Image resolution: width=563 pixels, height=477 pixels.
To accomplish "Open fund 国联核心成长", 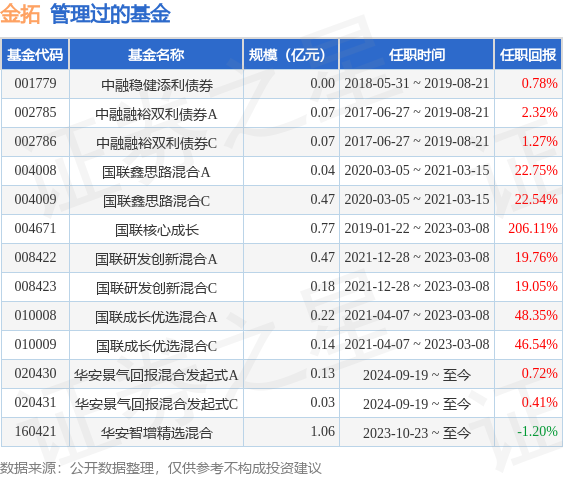I will click(x=157, y=230).
